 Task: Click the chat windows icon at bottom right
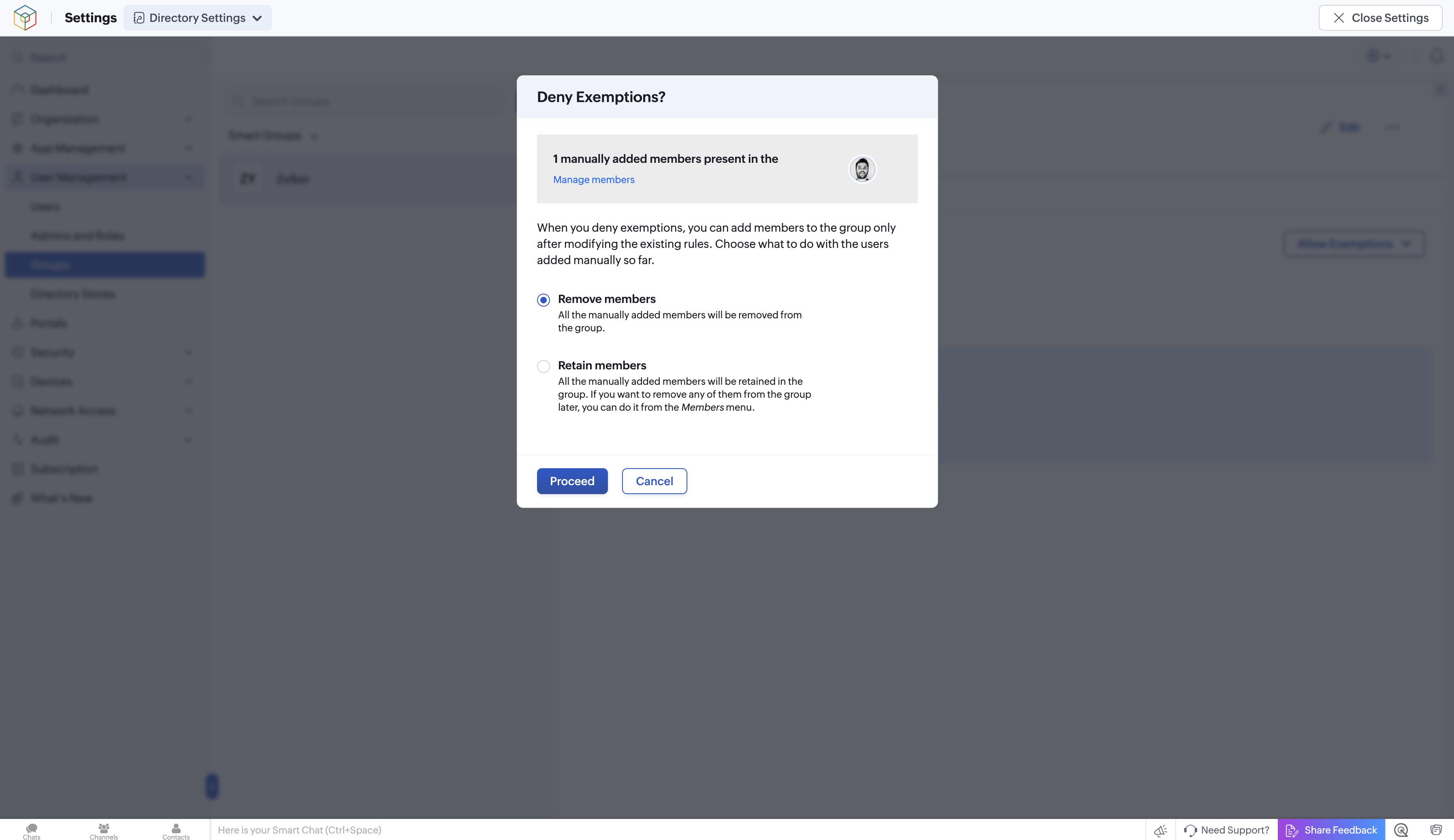click(1436, 830)
